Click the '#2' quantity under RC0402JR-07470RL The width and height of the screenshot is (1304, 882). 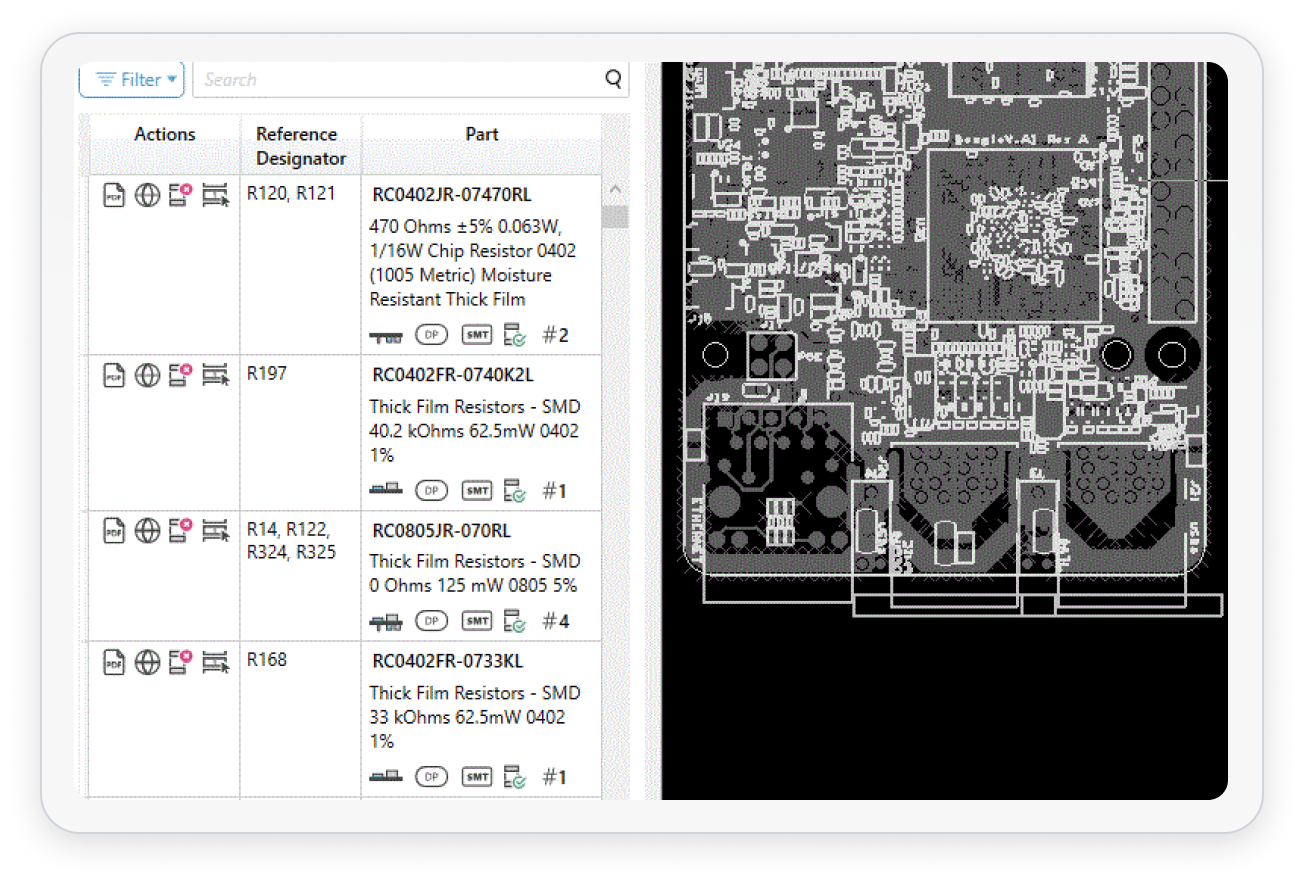click(555, 335)
